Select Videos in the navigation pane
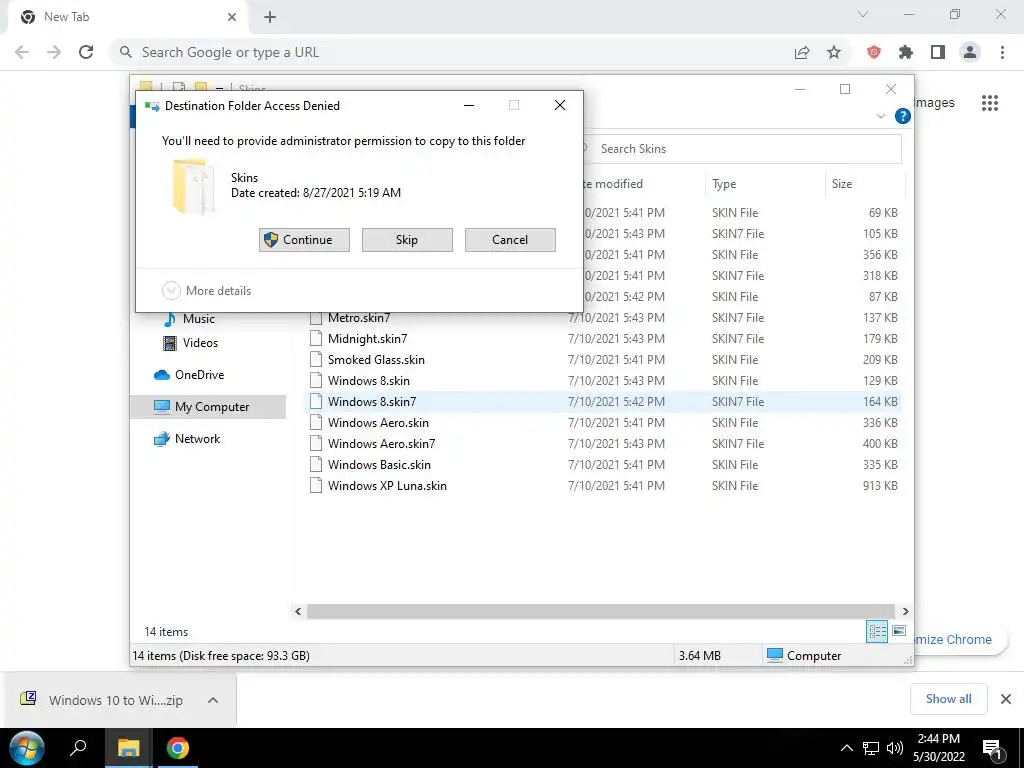Viewport: 1024px width, 768px height. pos(200,343)
